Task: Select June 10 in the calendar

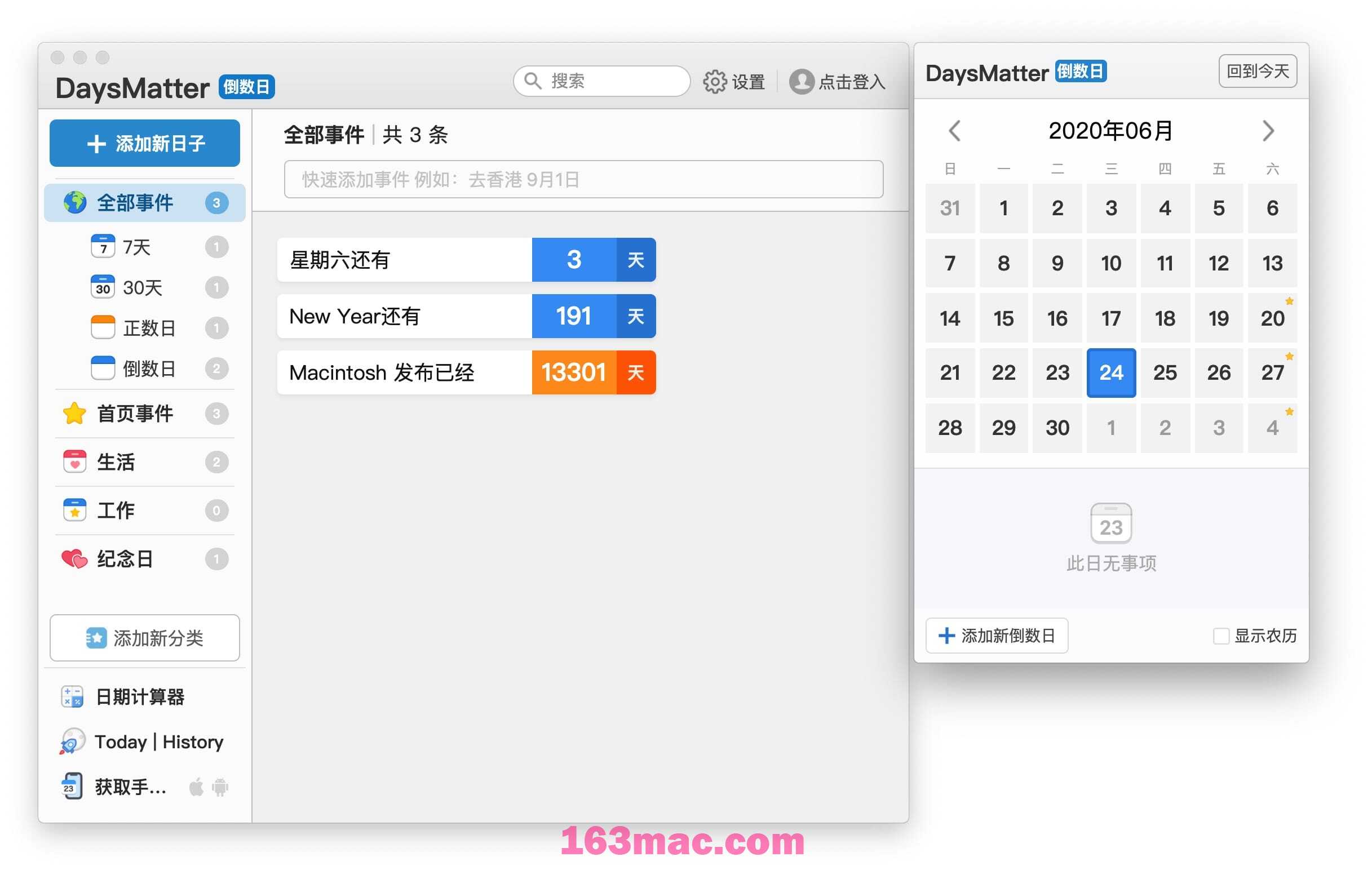Action: pos(1111,263)
